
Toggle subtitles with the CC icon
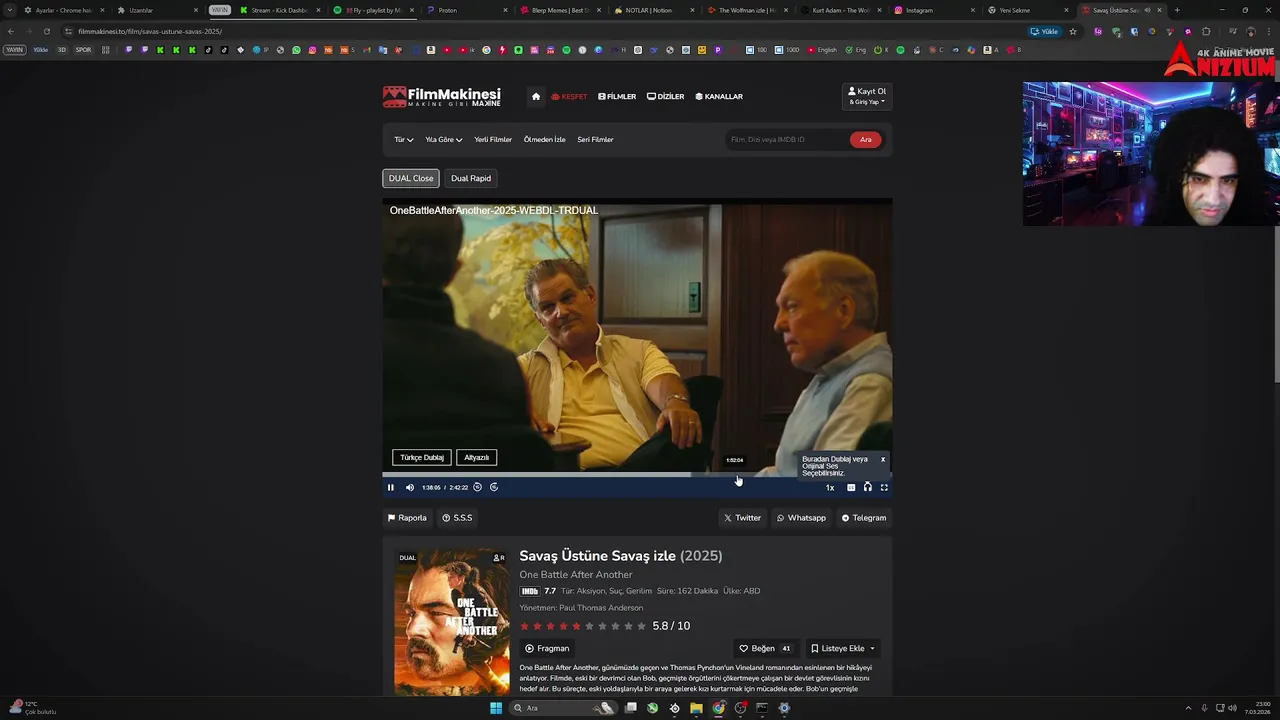point(851,488)
